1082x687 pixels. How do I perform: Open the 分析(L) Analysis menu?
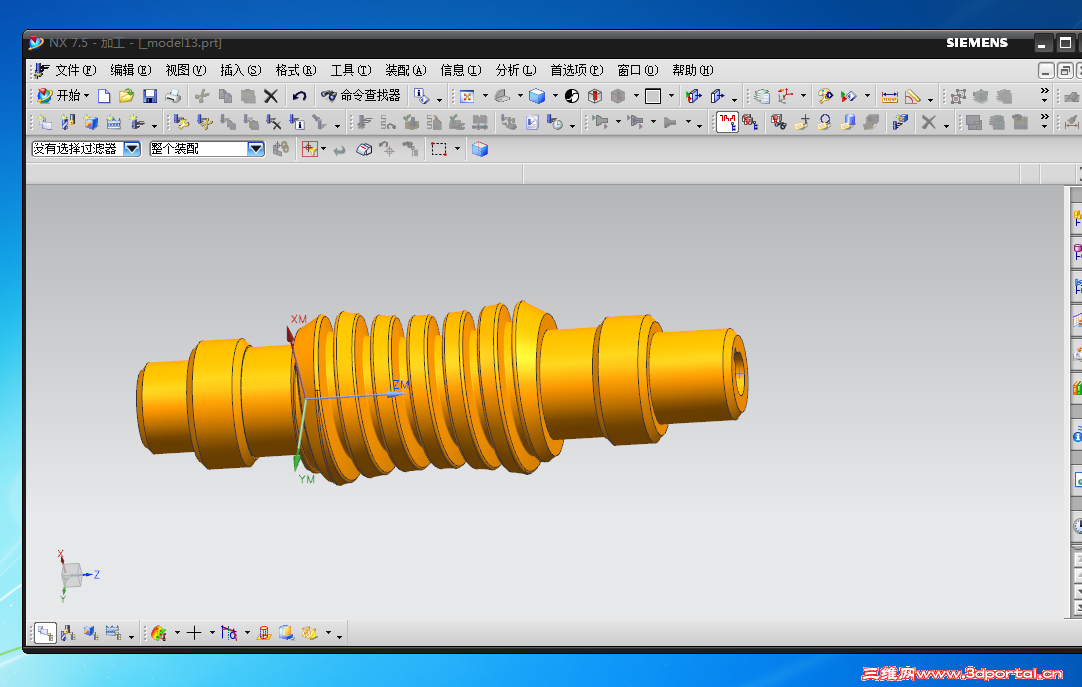pos(515,70)
